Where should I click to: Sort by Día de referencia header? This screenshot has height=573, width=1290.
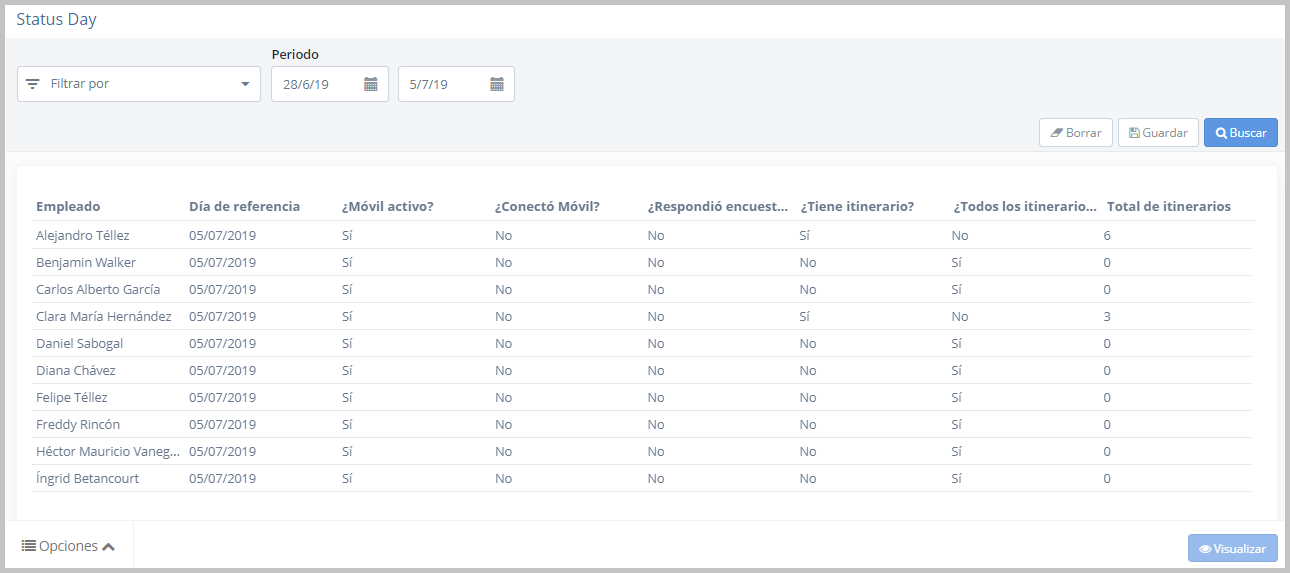click(x=244, y=207)
